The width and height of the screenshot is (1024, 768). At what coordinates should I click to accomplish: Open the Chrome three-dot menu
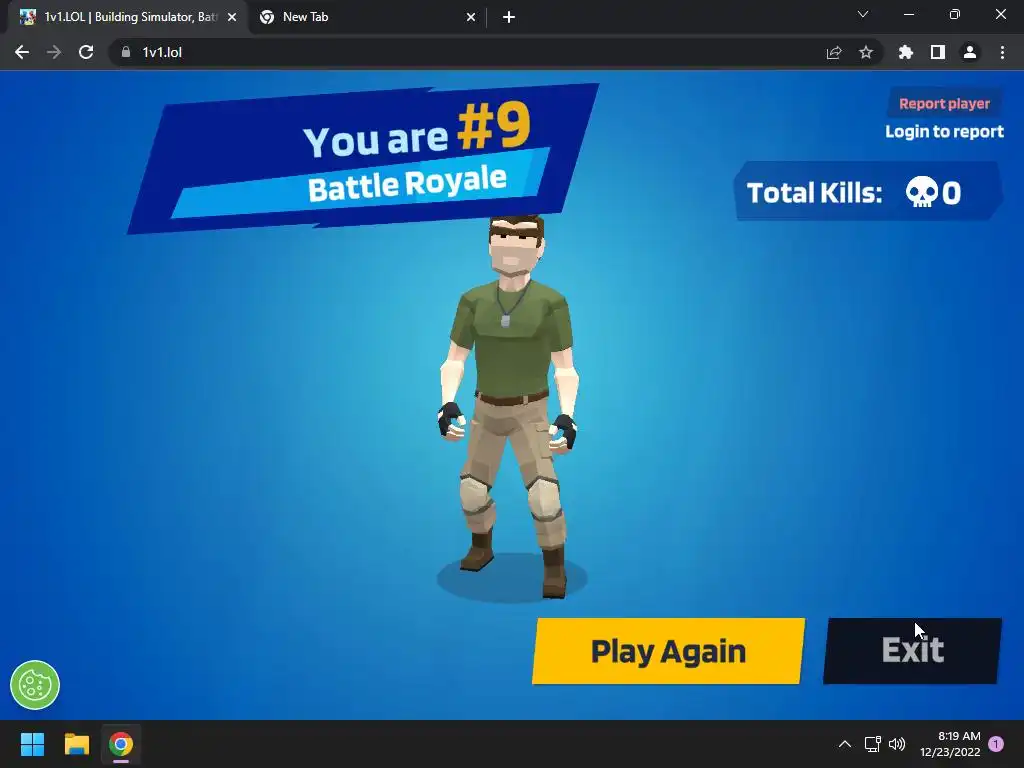tap(1002, 52)
